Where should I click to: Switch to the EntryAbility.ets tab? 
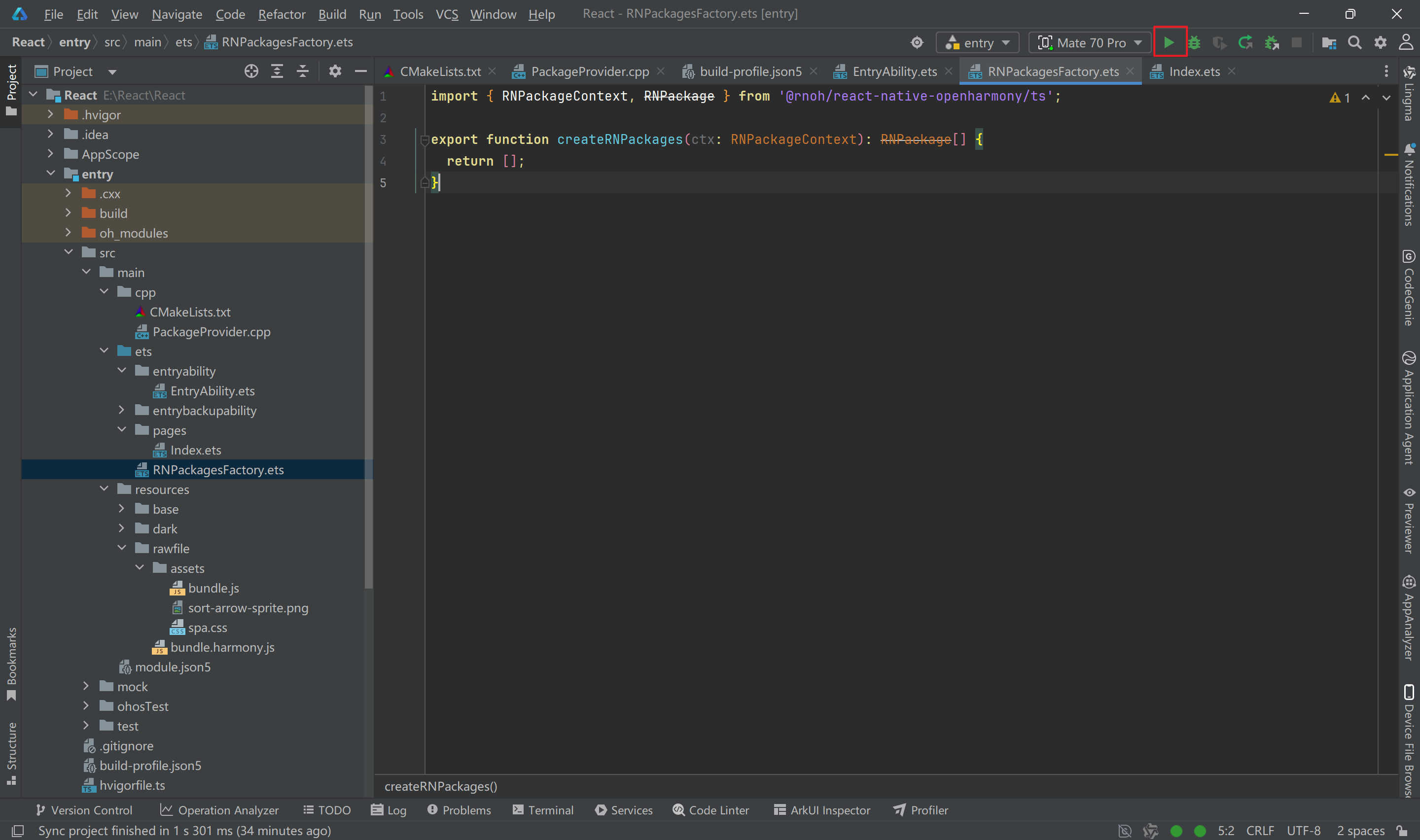[894, 71]
